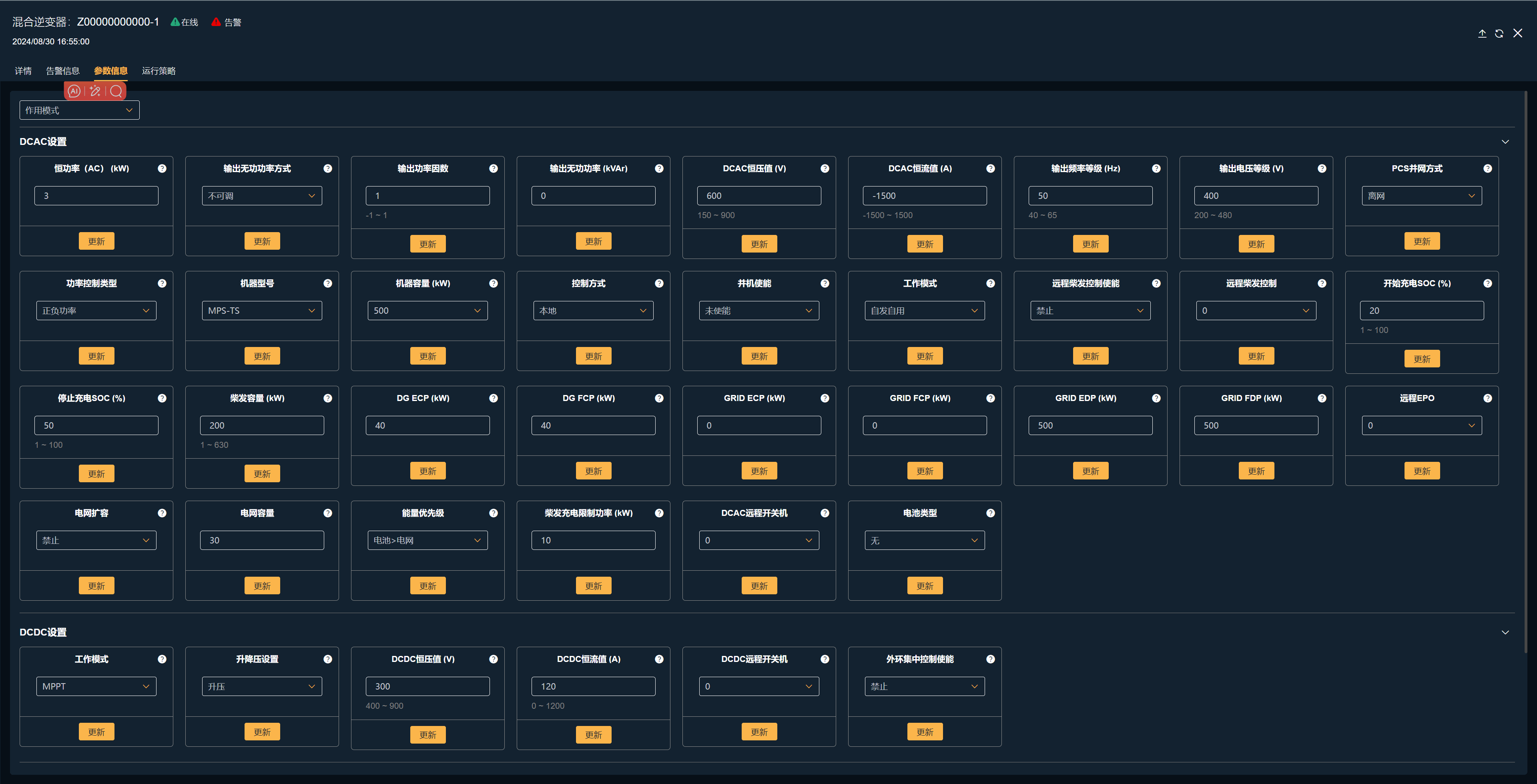Open the 升降压设置 dropdown showing 升压

coord(262,687)
